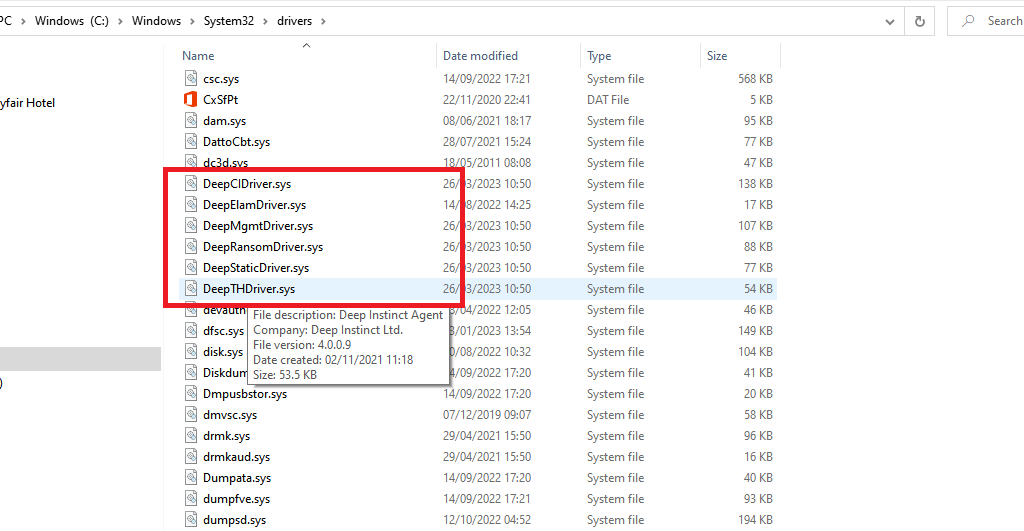1024x531 pixels.
Task: Click the Dumpata.sys file icon
Action: 191,477
